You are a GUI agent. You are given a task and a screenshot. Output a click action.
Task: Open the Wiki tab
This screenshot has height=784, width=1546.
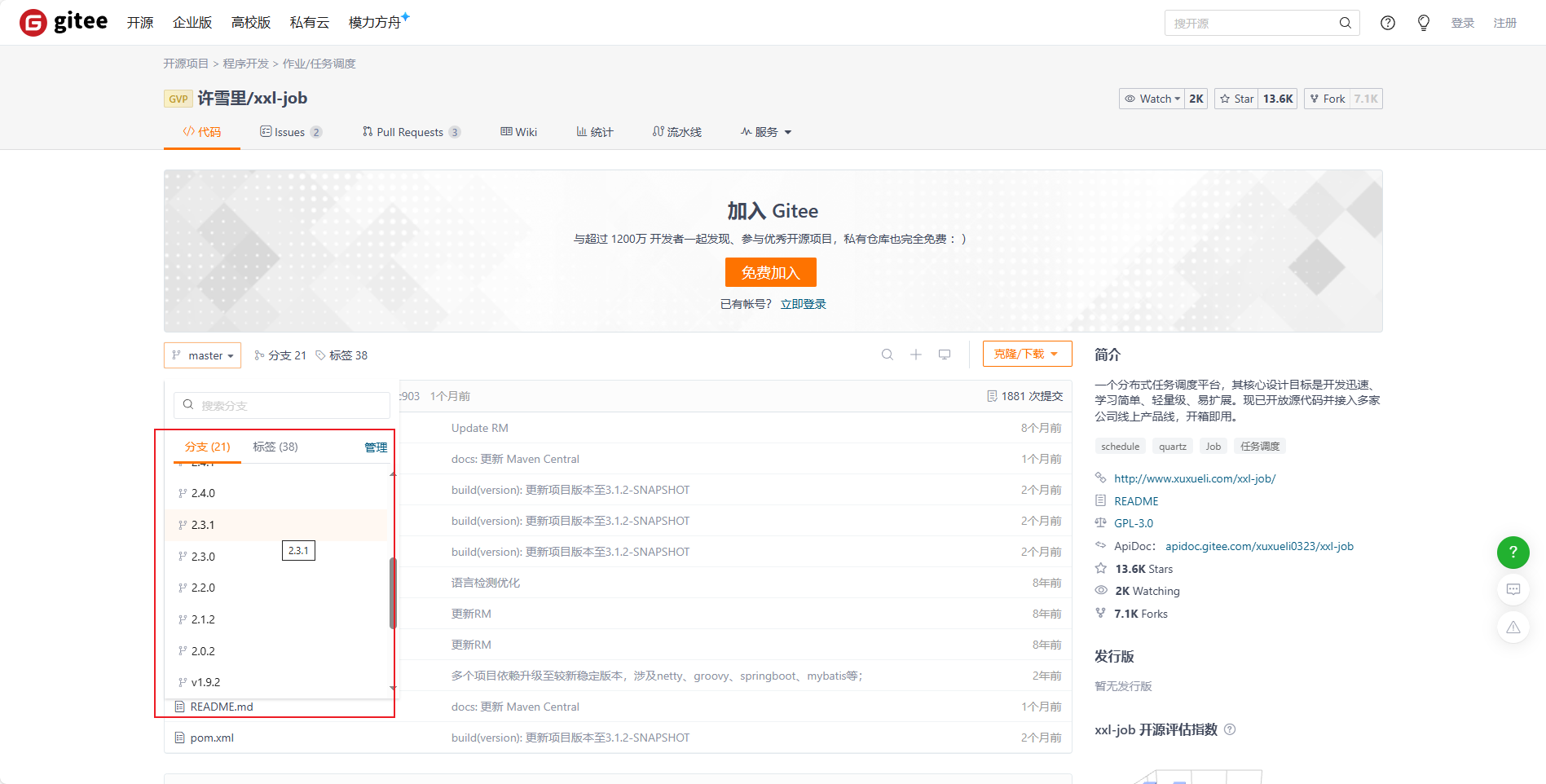[519, 132]
